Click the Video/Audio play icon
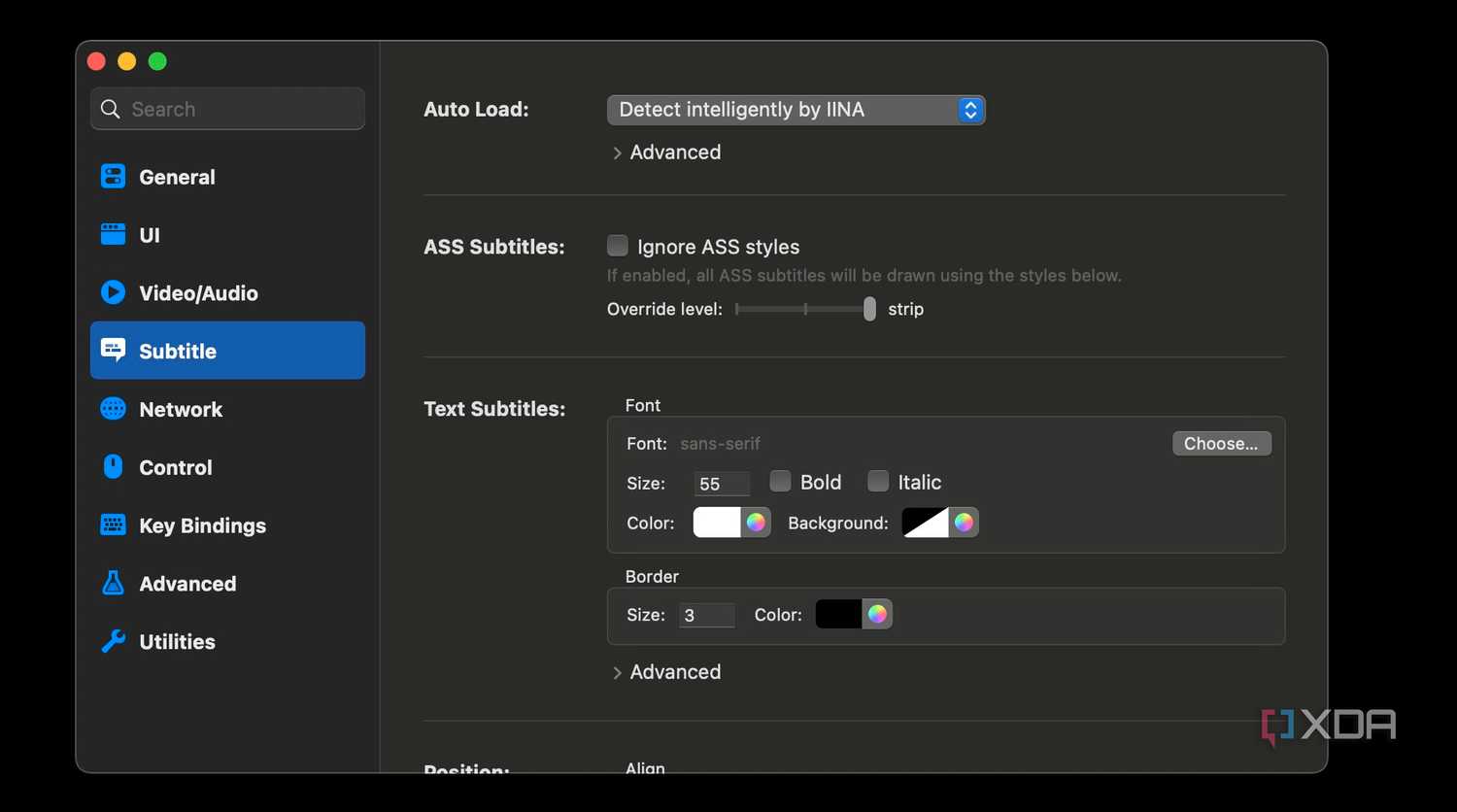The height and width of the screenshot is (812, 1457). (x=113, y=292)
